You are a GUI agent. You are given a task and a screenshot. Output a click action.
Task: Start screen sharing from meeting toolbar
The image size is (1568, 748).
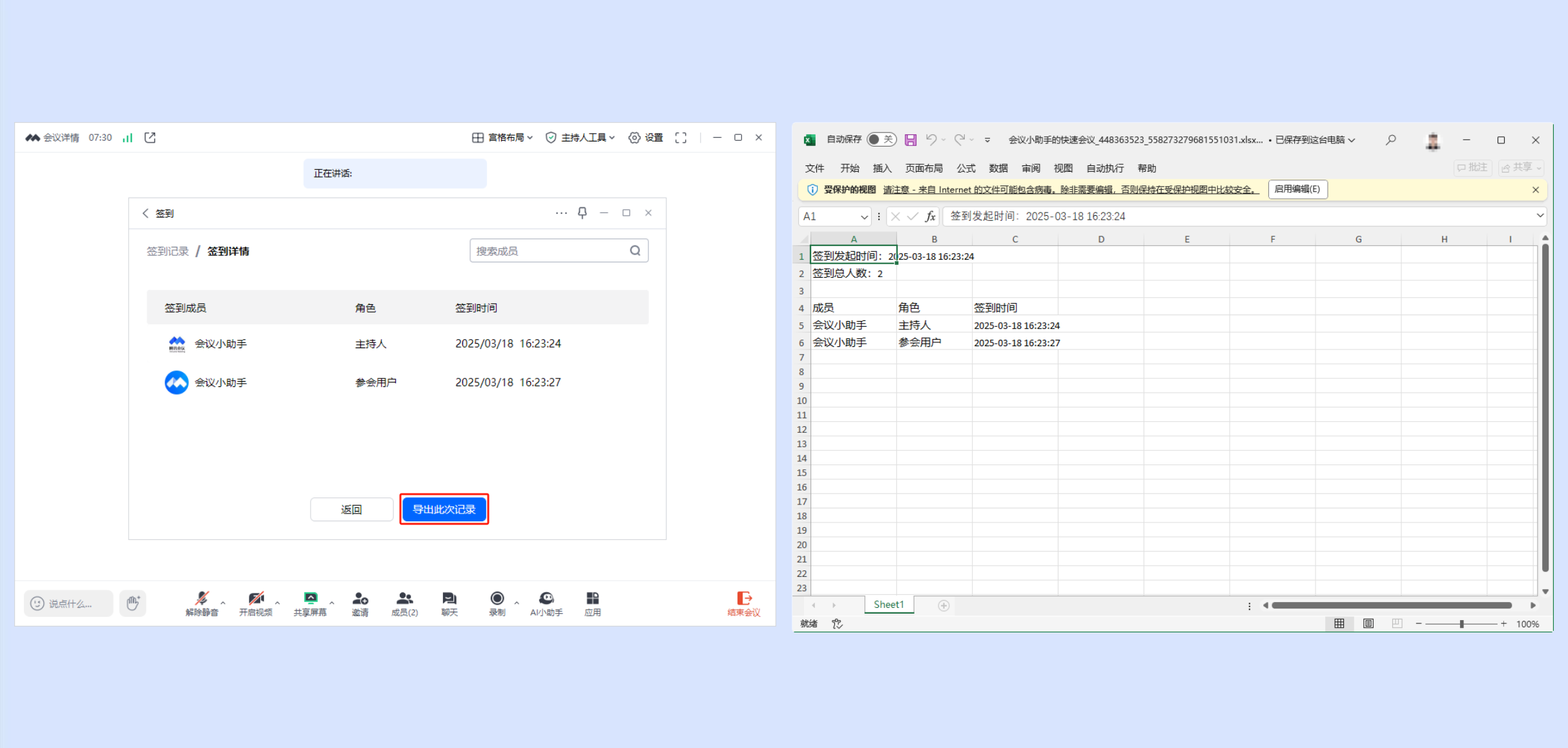click(x=310, y=598)
